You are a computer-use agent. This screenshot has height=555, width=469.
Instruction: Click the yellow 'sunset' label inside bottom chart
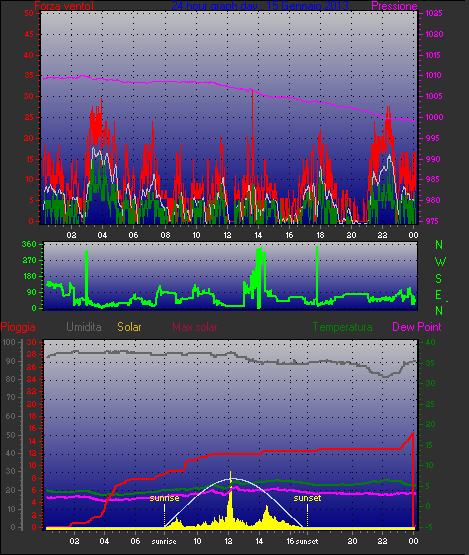[307, 498]
